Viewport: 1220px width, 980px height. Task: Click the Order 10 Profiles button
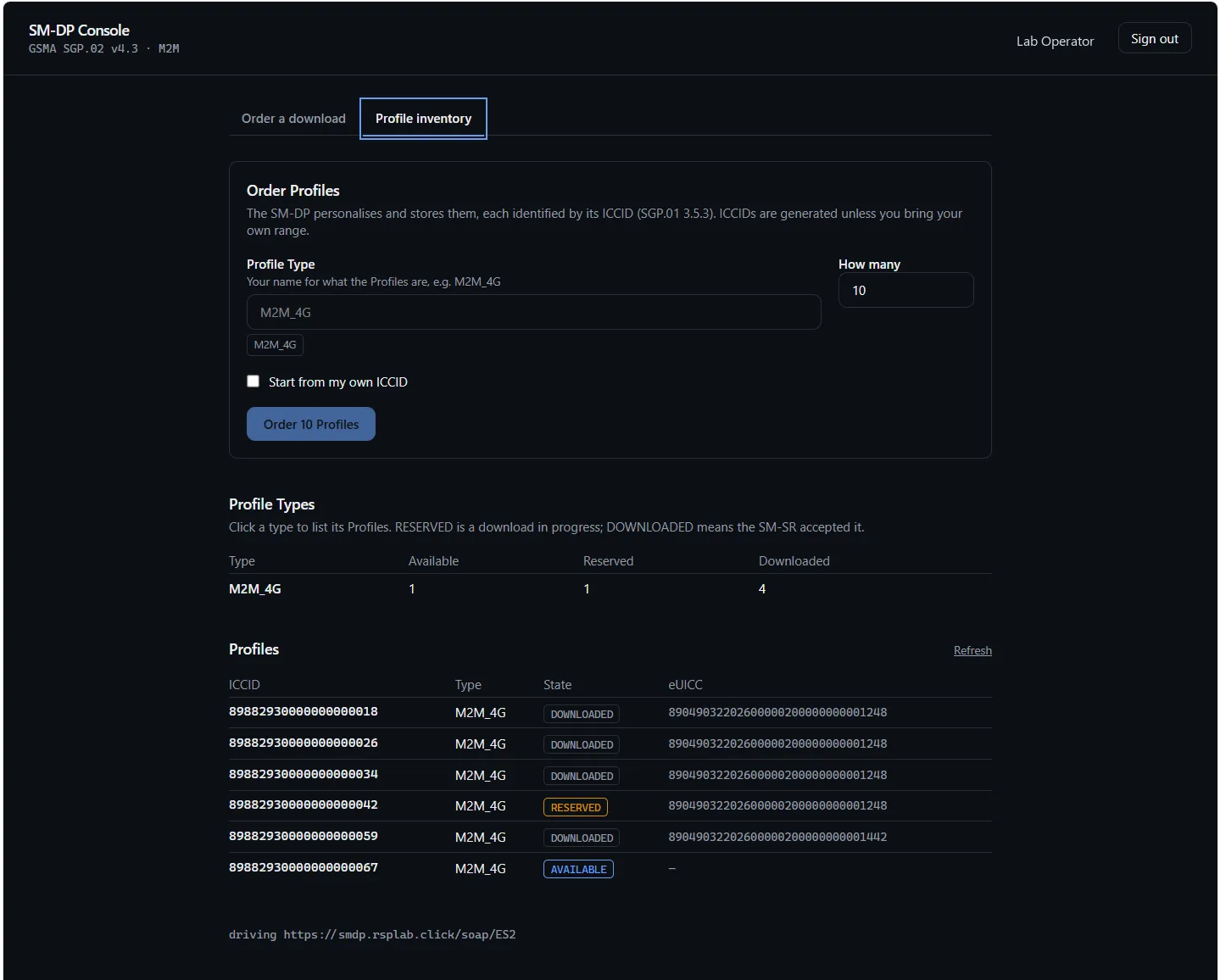[x=310, y=424]
